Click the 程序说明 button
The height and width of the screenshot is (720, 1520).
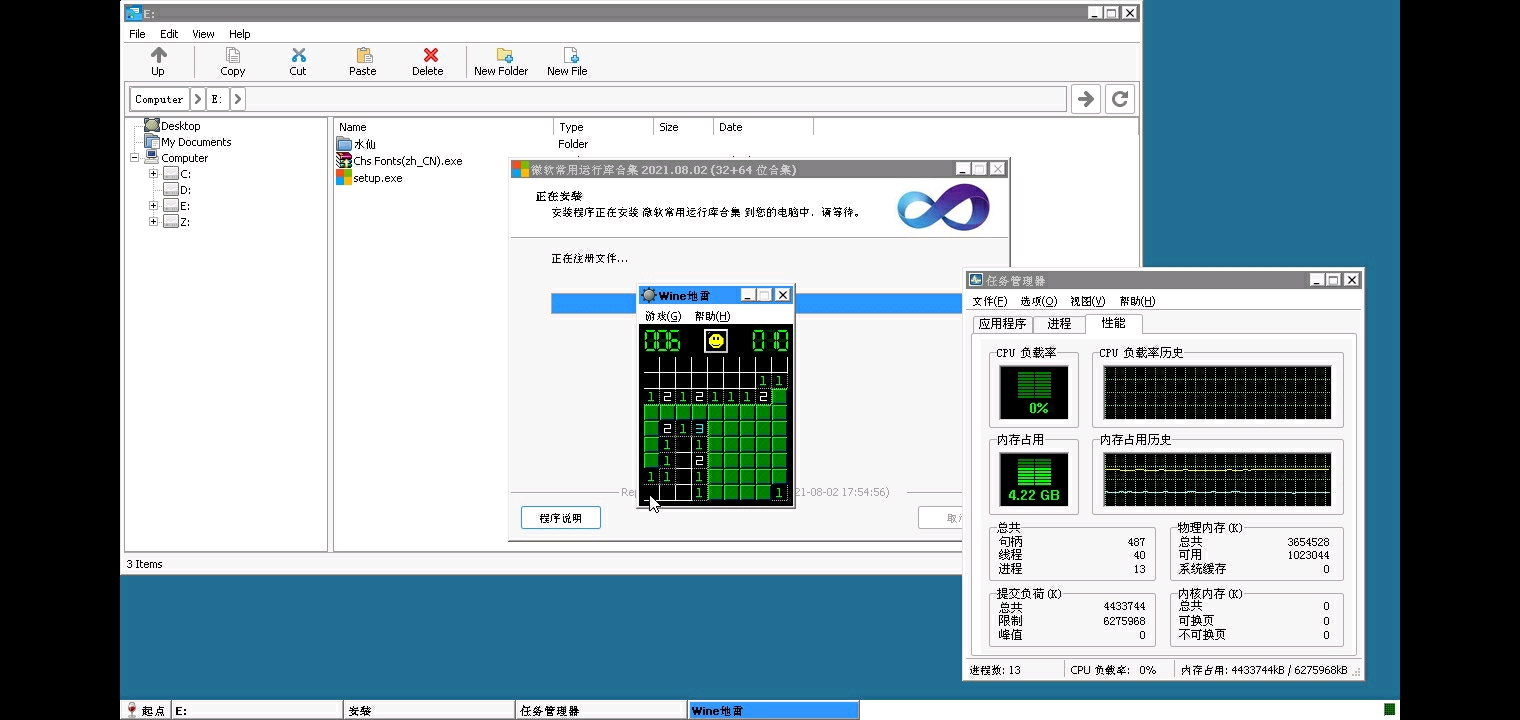[x=560, y=518]
